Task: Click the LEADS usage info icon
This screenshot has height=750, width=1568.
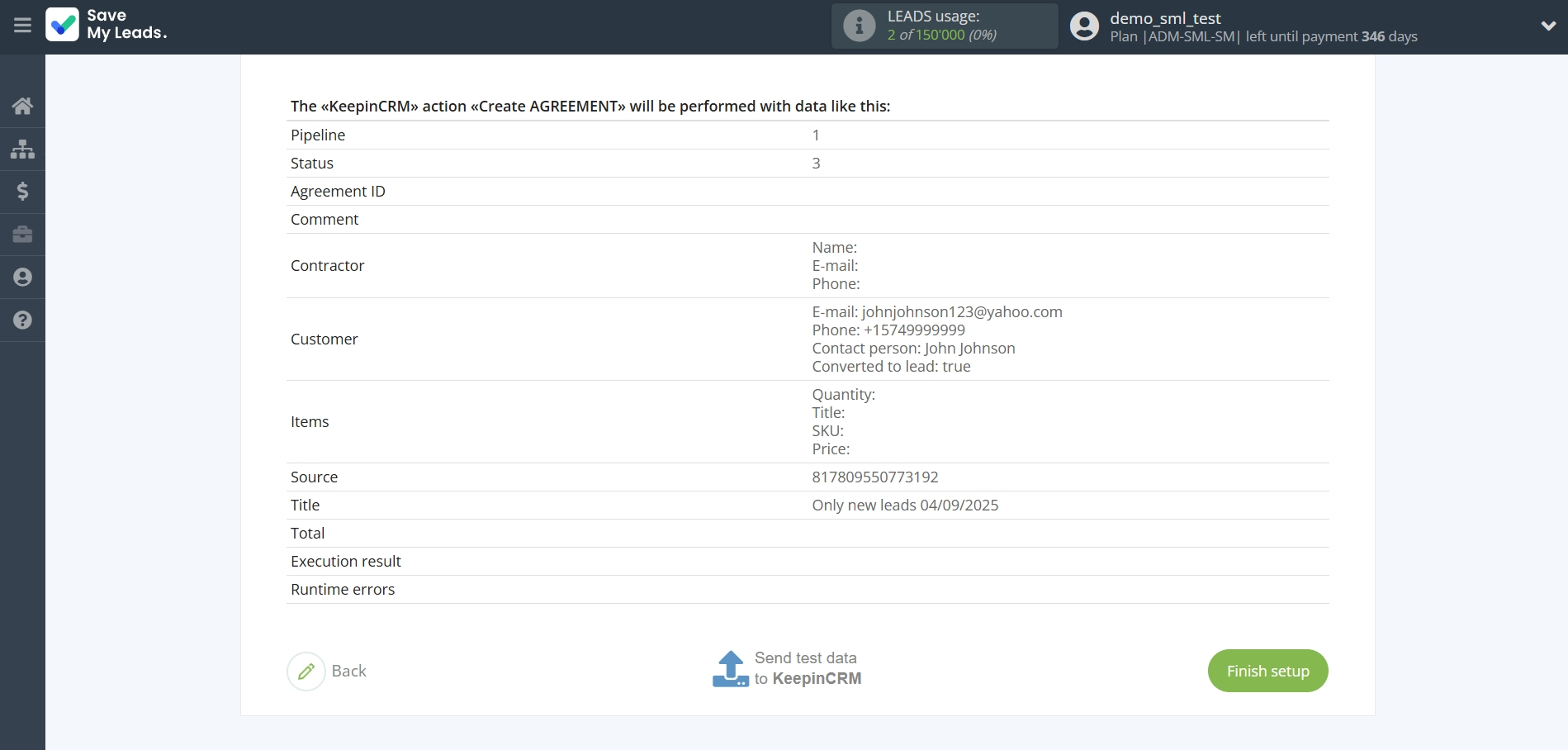Action: click(859, 26)
